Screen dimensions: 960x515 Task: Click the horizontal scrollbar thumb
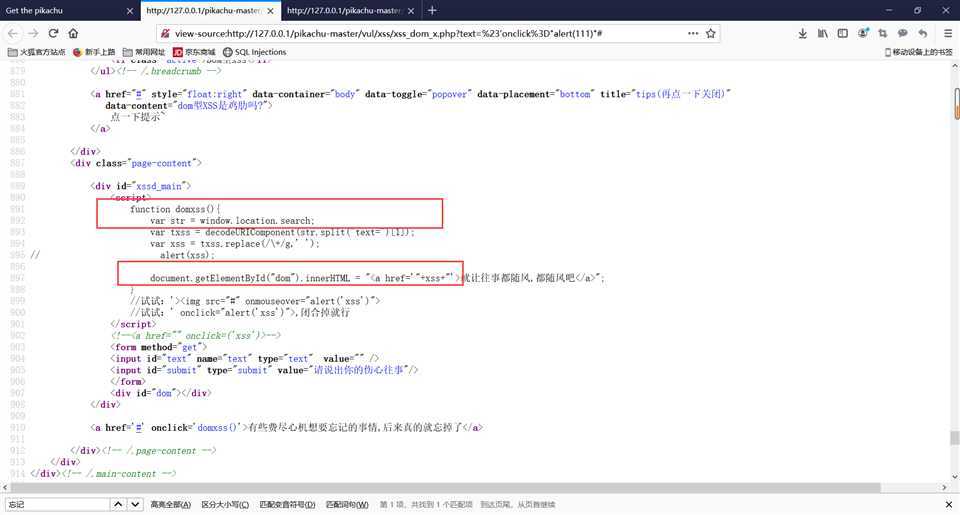[446, 487]
